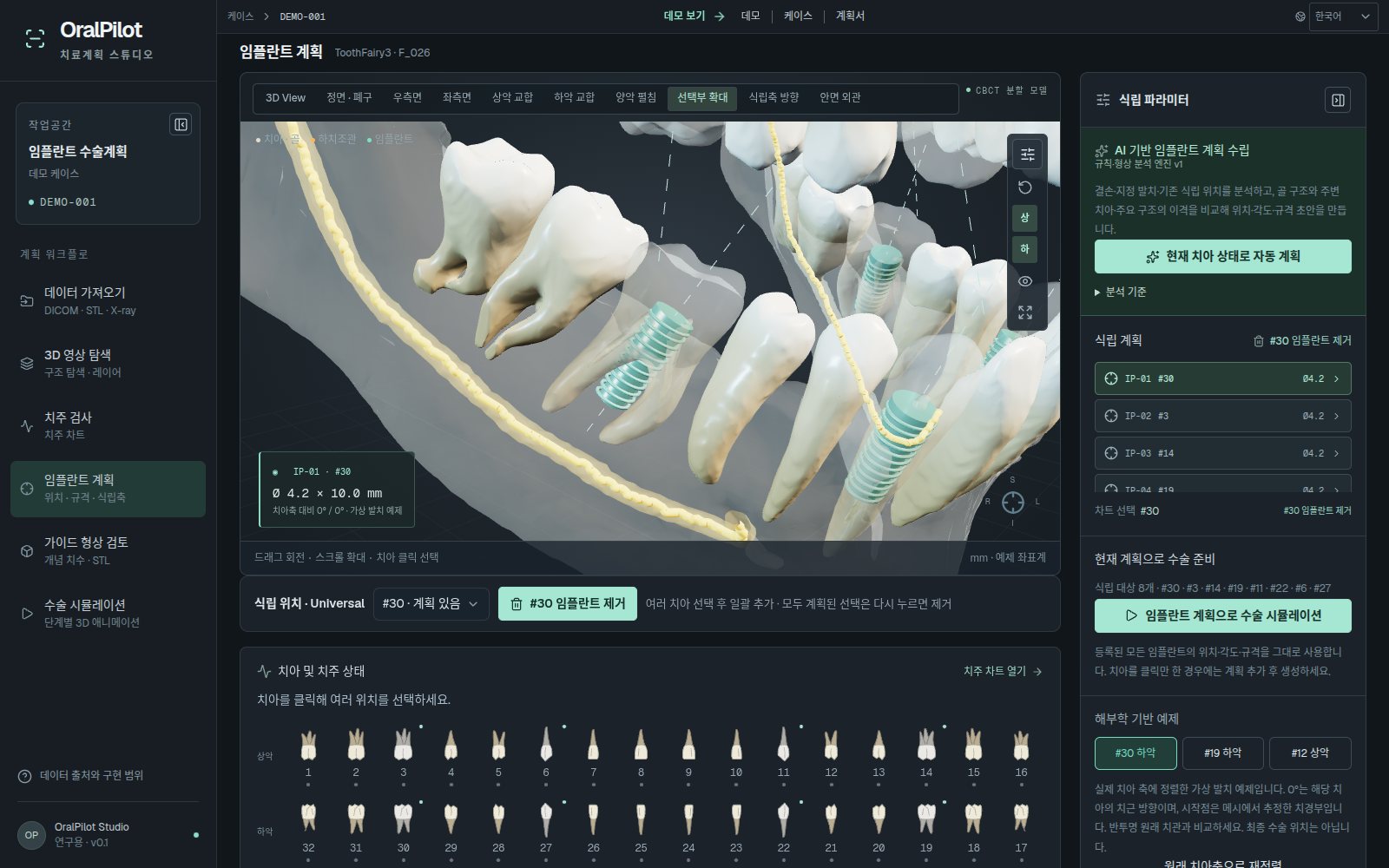
Task: Toggle lower jaw 하 display
Action: click(1025, 249)
